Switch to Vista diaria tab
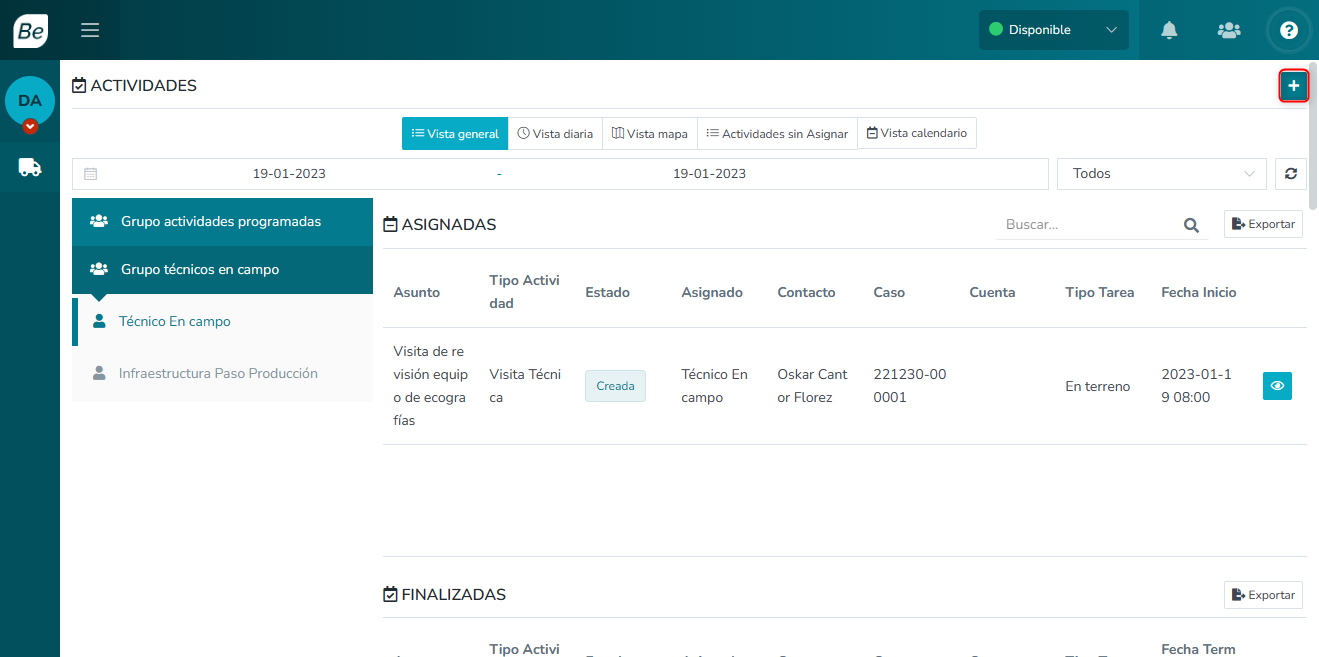This screenshot has width=1319, height=657. click(x=555, y=134)
